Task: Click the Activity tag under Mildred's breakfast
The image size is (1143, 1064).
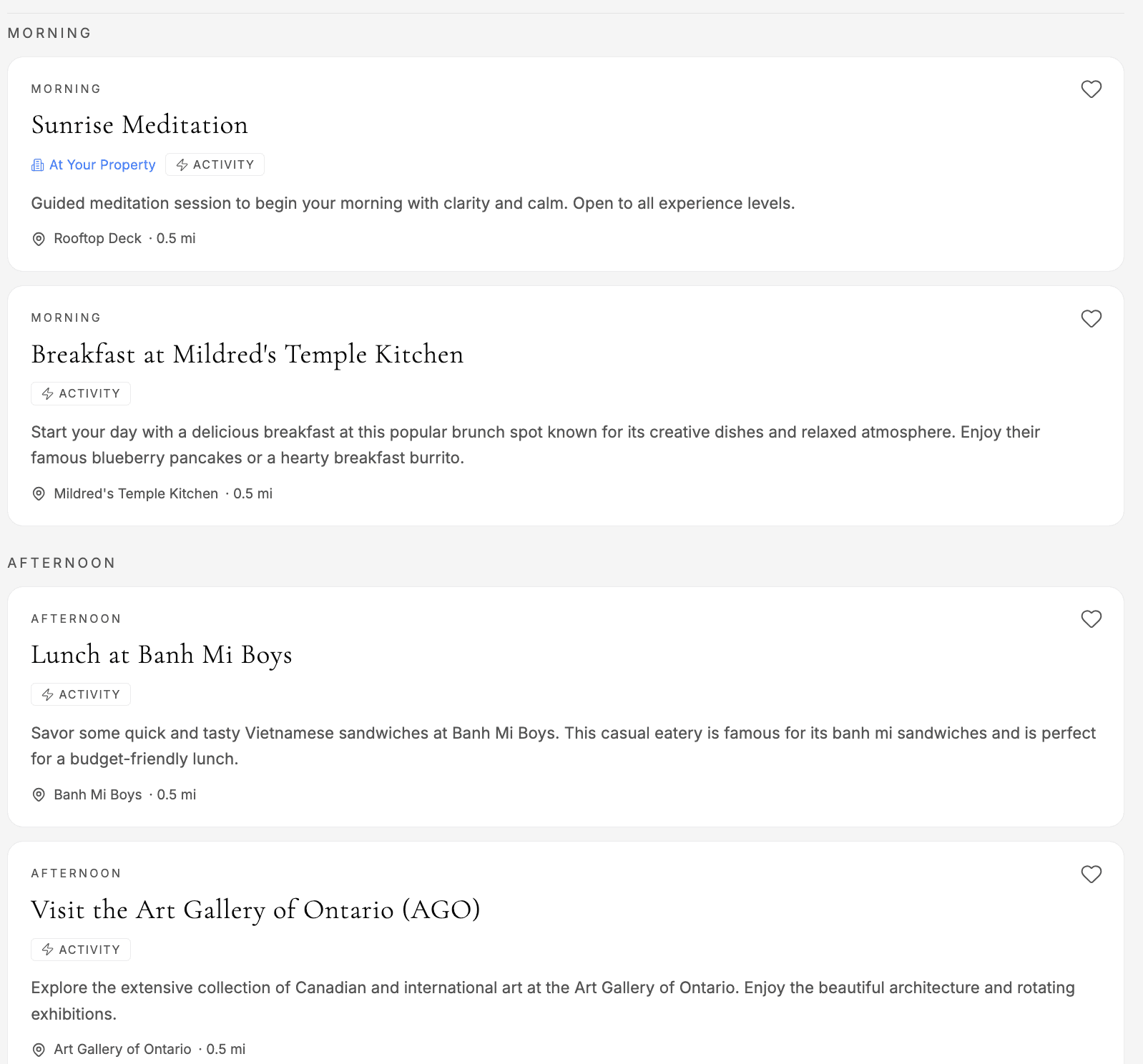Action: 81,393
